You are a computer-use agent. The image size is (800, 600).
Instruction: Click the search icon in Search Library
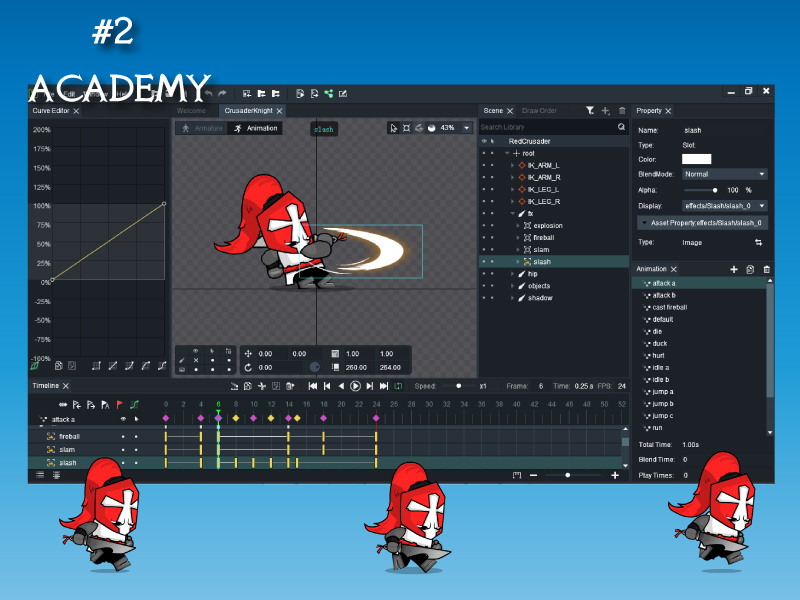(x=621, y=128)
